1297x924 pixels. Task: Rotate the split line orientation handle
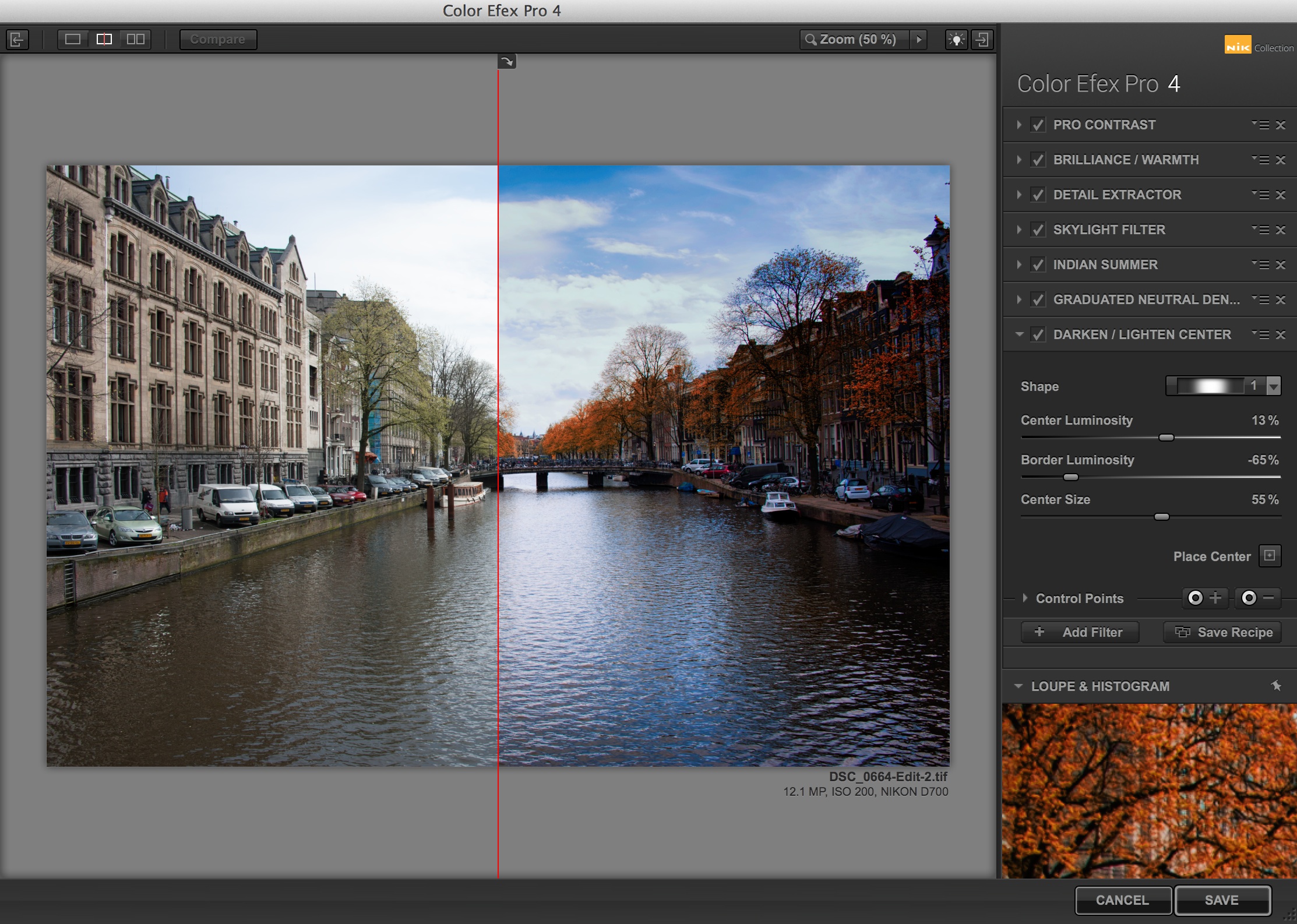[x=507, y=61]
